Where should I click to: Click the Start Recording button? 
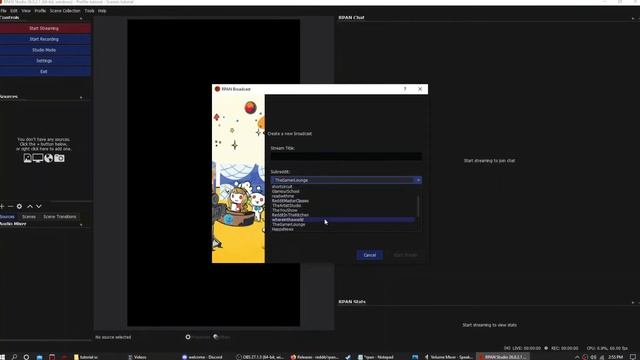click(x=44, y=39)
